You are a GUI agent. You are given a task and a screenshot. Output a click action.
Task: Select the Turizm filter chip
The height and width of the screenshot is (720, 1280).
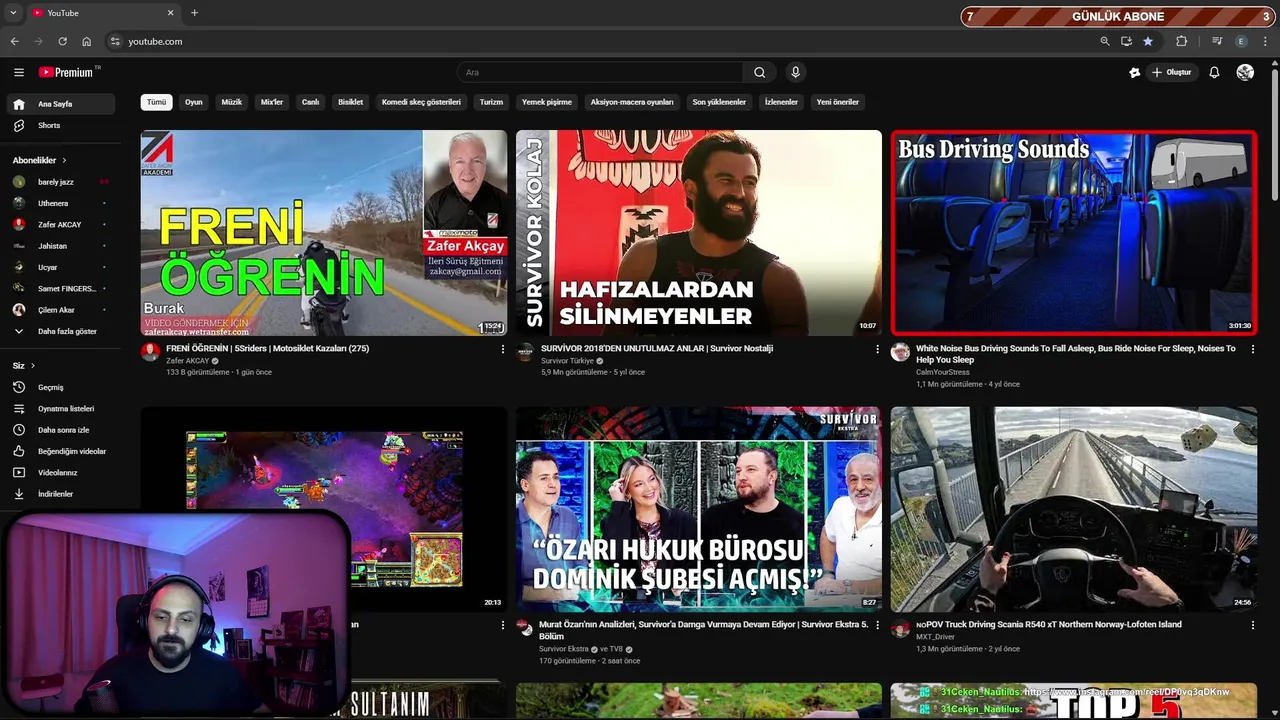click(x=491, y=102)
